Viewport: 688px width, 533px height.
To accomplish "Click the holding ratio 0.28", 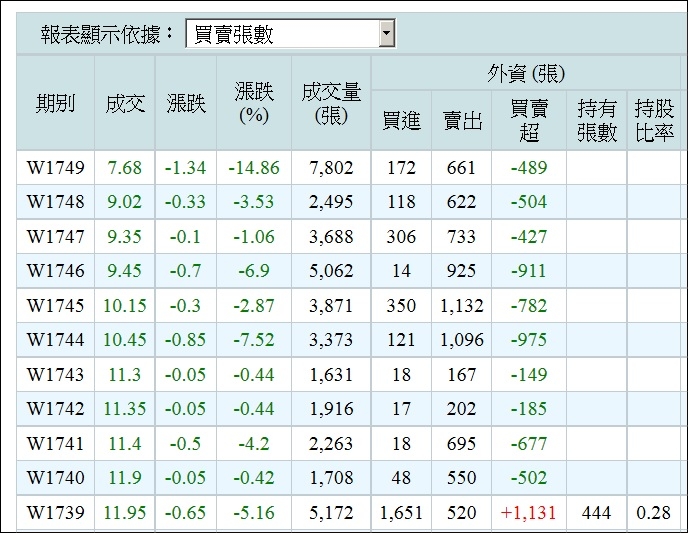I will pos(653,512).
